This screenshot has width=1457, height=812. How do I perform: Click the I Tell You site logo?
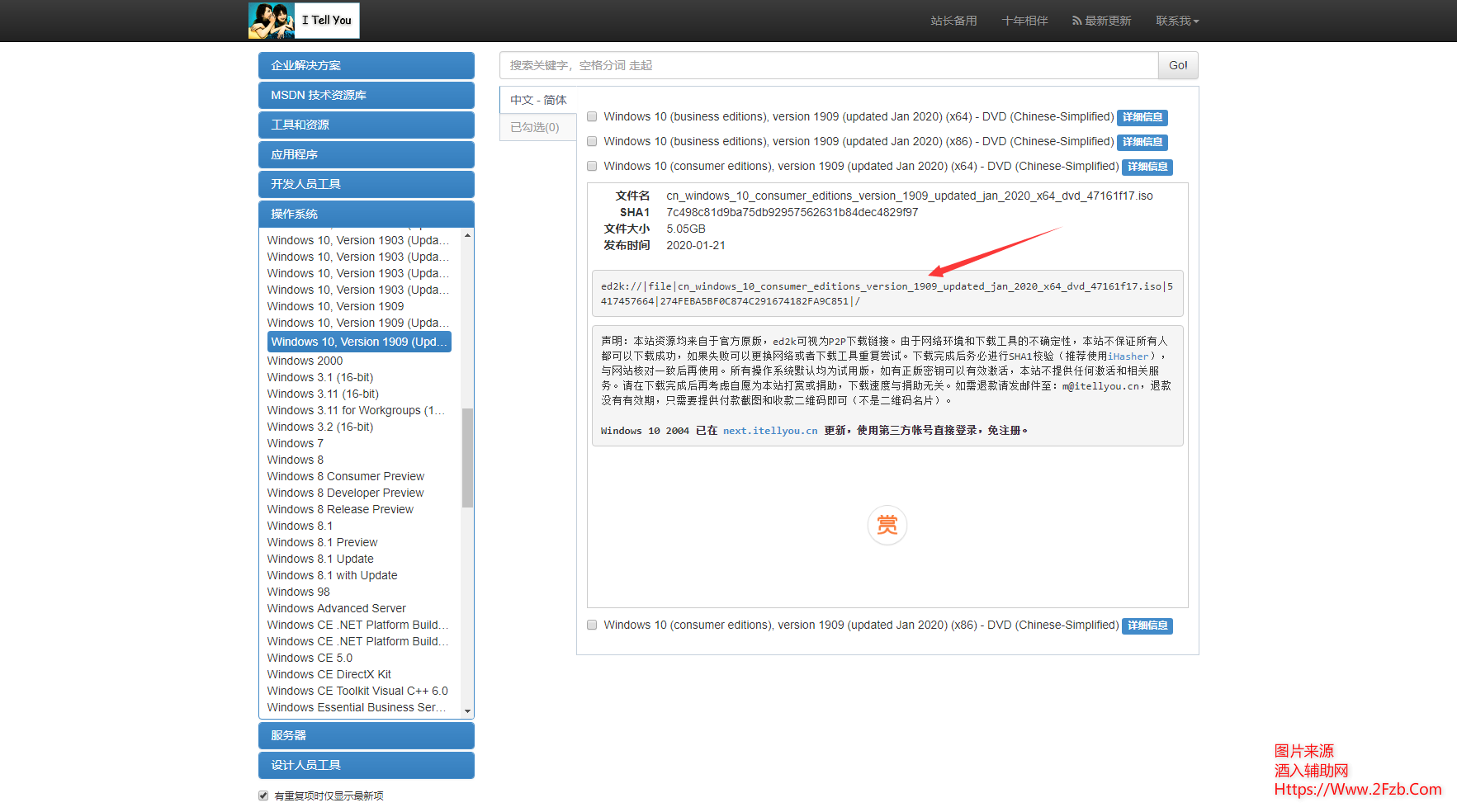tap(304, 21)
